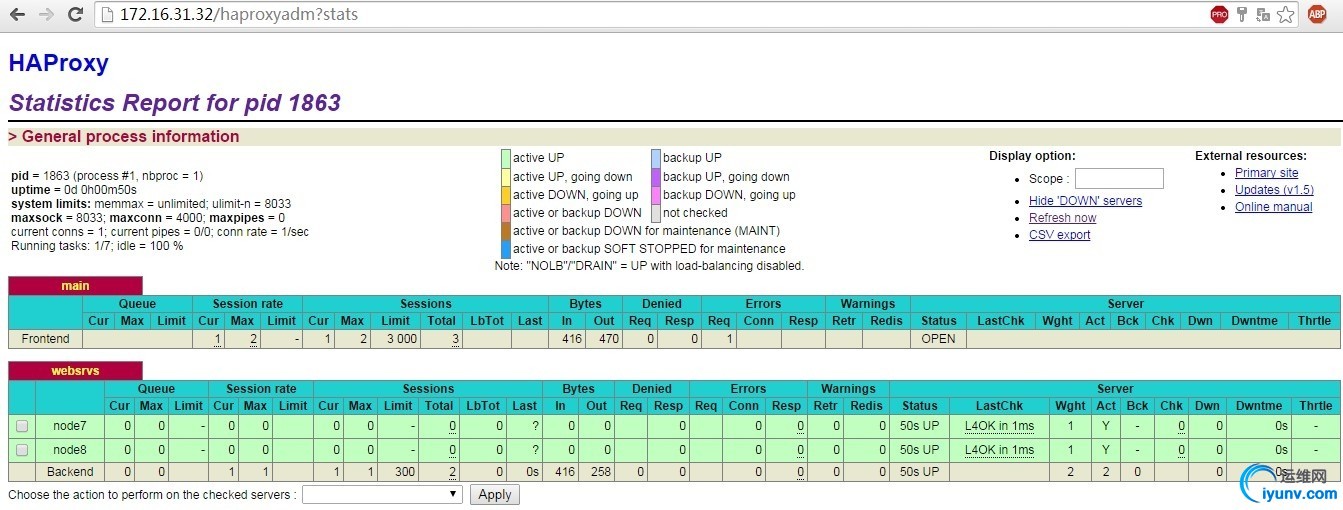The width and height of the screenshot is (1343, 510).
Task: Bookmark the page with the star icon
Action: [1286, 15]
